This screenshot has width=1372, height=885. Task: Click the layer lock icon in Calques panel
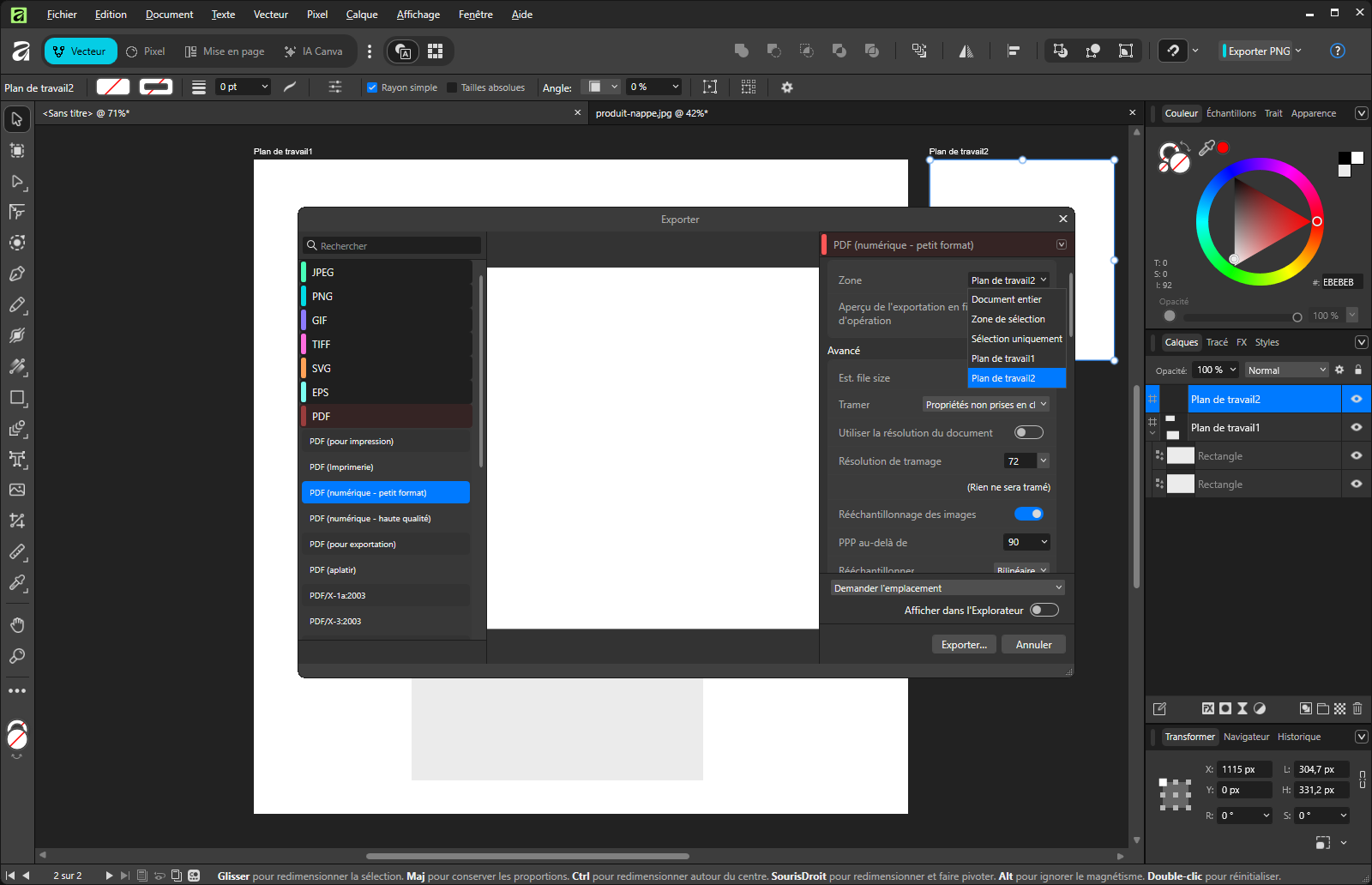1358,370
